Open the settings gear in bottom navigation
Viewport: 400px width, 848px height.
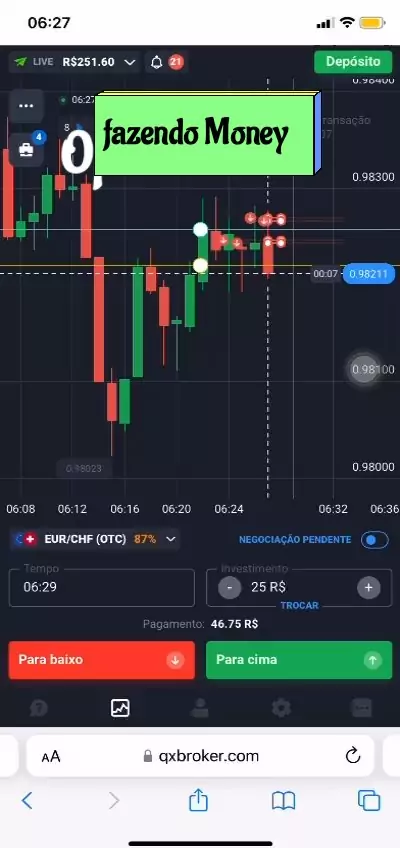point(281,707)
